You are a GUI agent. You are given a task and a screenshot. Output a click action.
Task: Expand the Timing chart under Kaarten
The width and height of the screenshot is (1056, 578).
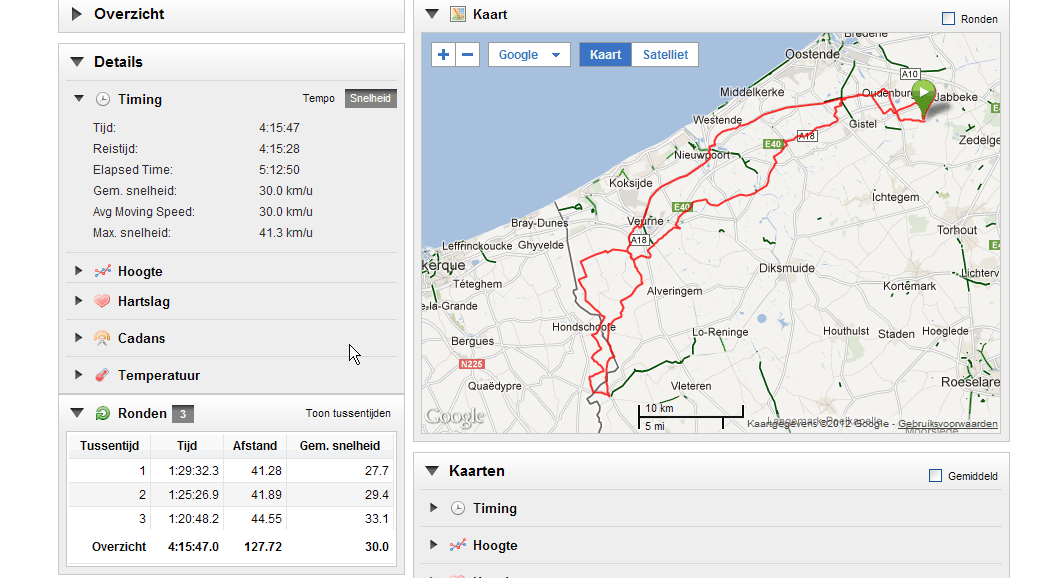434,508
